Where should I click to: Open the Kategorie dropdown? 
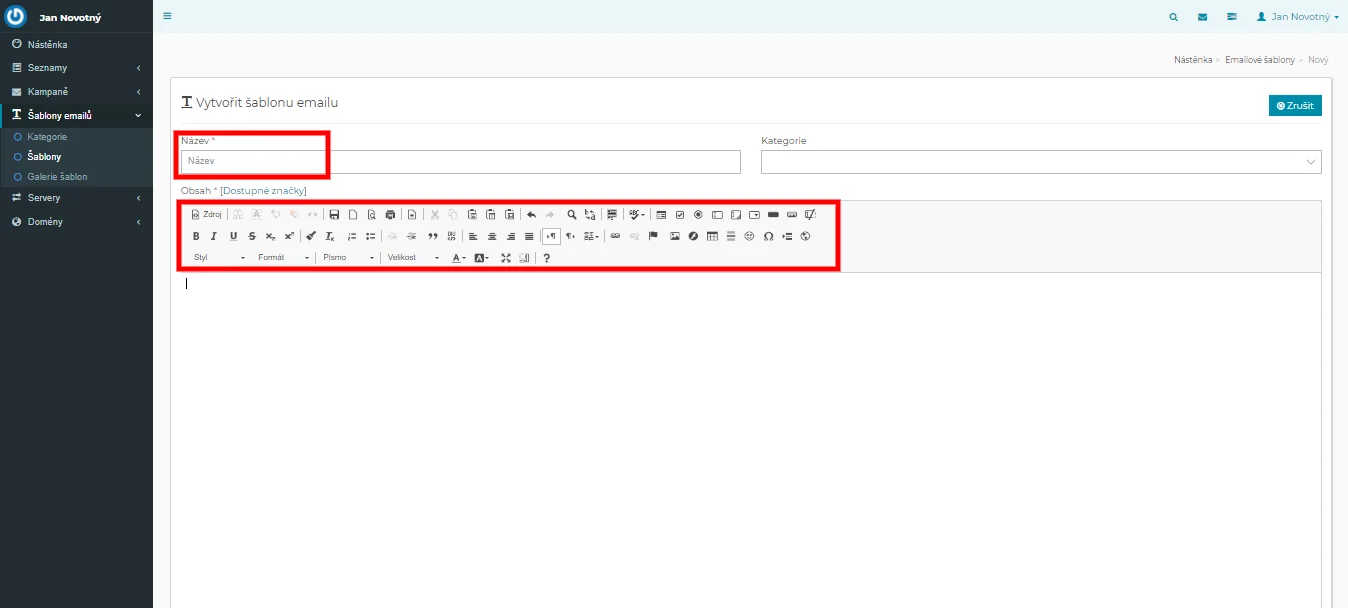[1040, 162]
